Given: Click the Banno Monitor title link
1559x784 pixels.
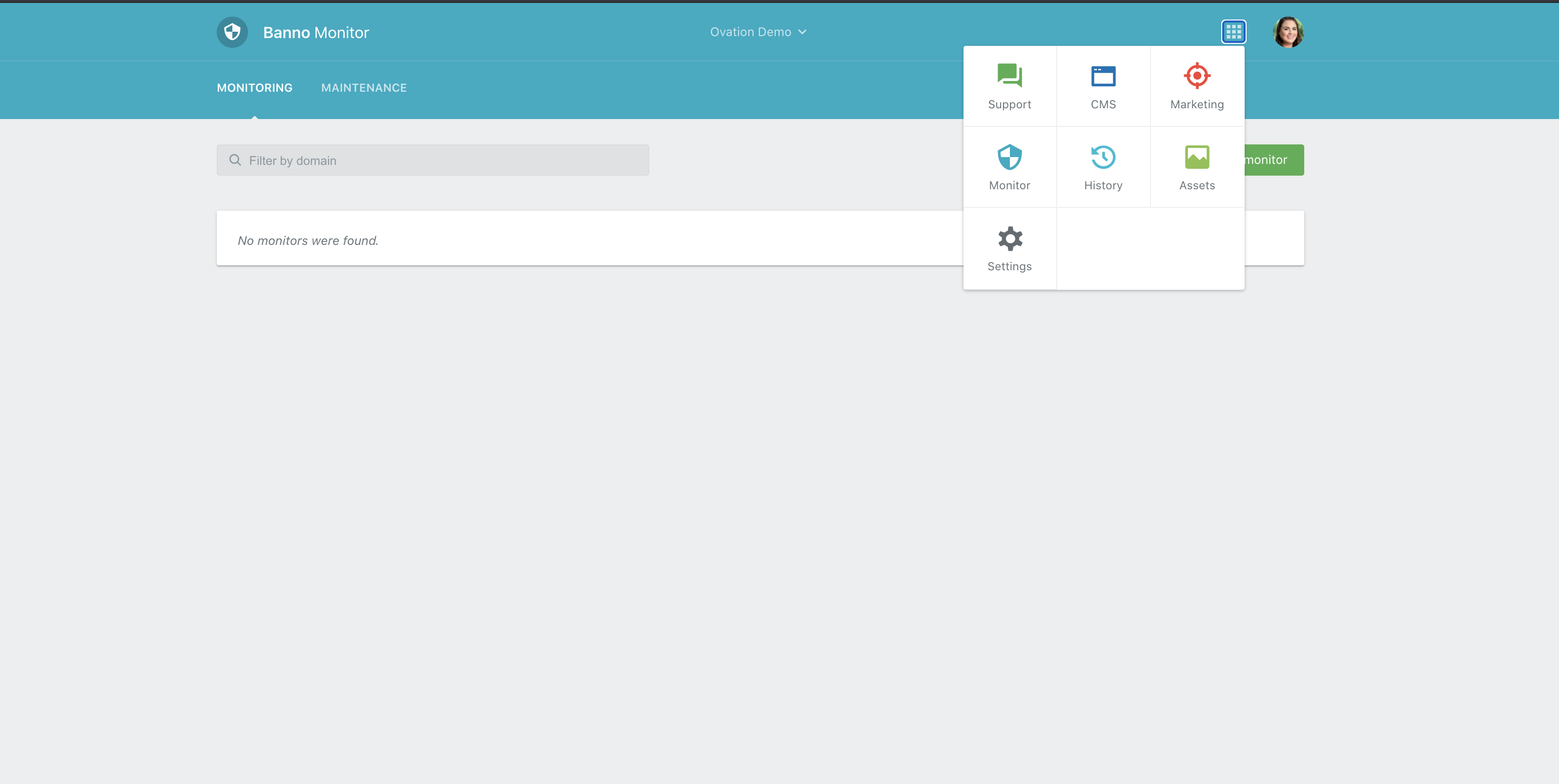Looking at the screenshot, I should pos(315,33).
